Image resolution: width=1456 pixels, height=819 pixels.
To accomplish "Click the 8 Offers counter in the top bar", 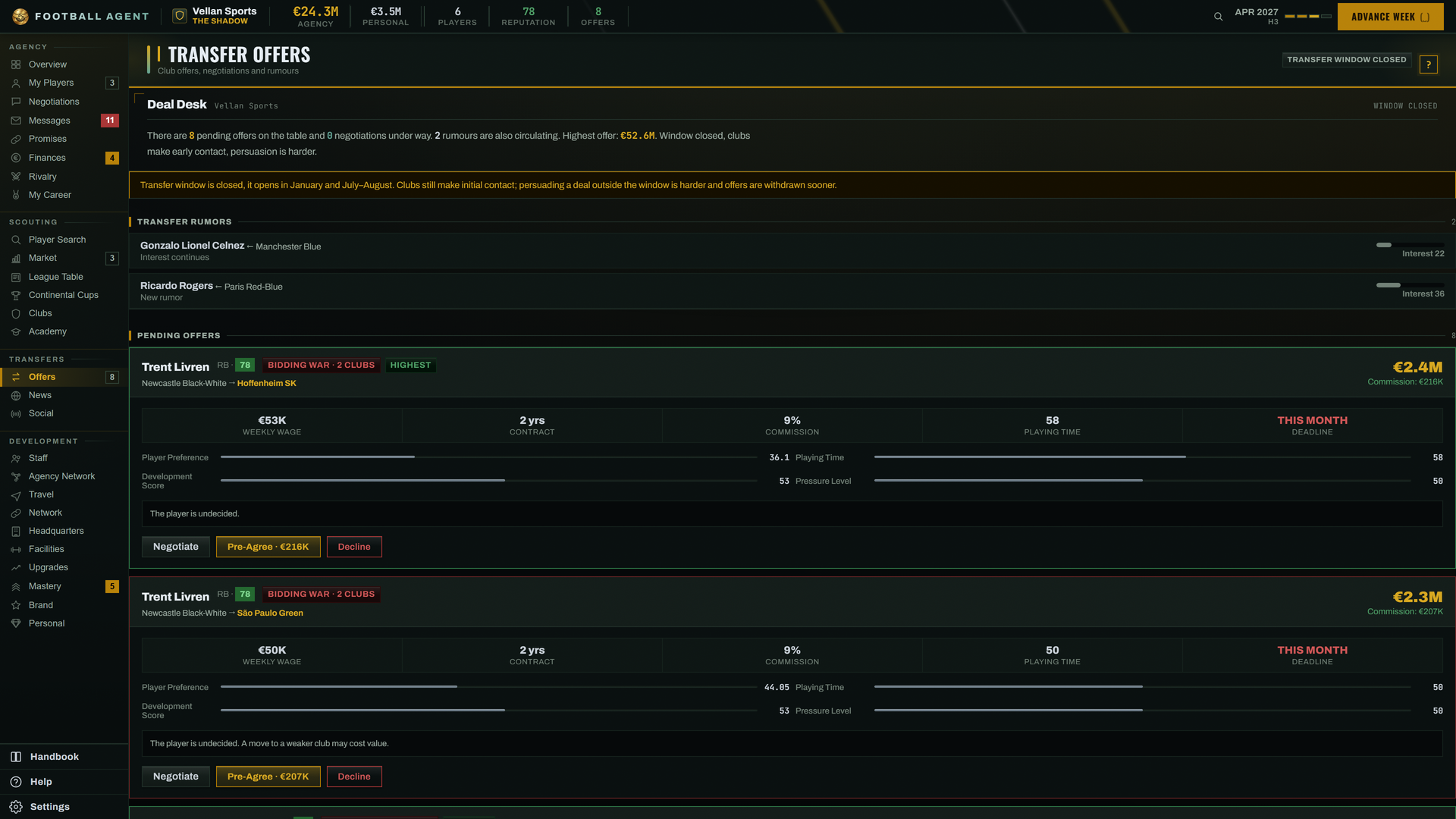I will tap(598, 16).
